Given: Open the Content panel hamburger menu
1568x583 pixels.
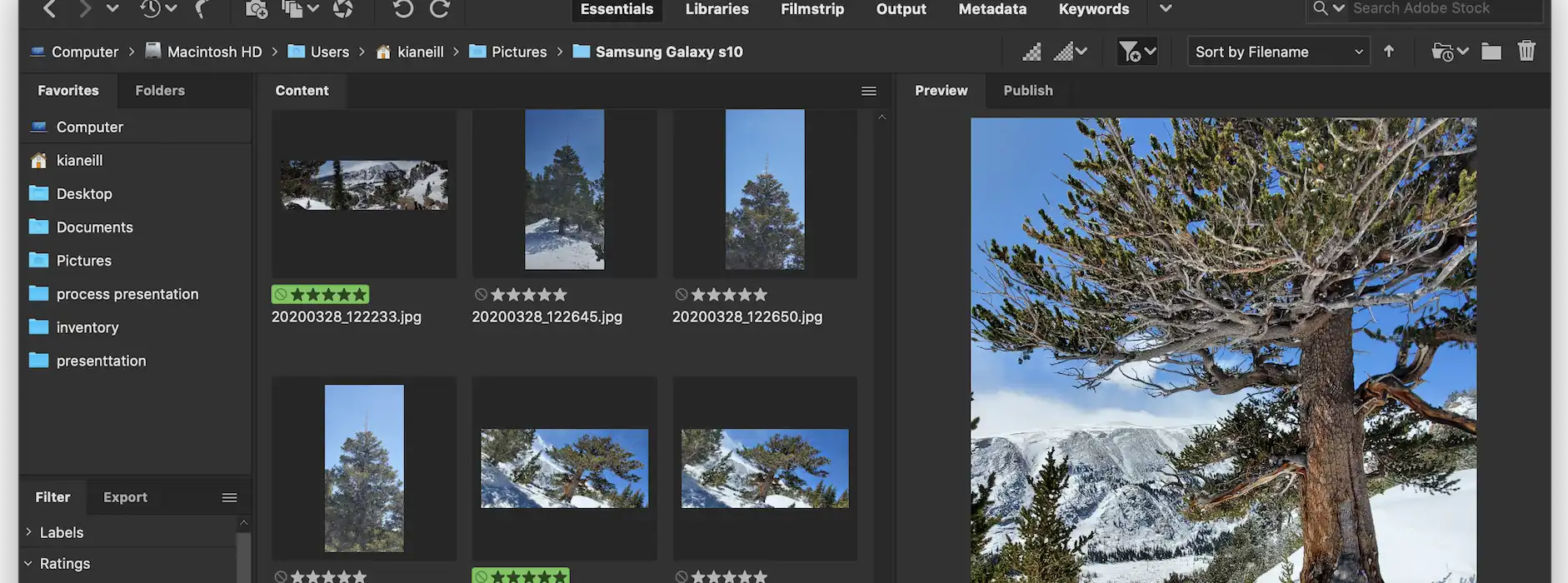Looking at the screenshot, I should tap(868, 91).
